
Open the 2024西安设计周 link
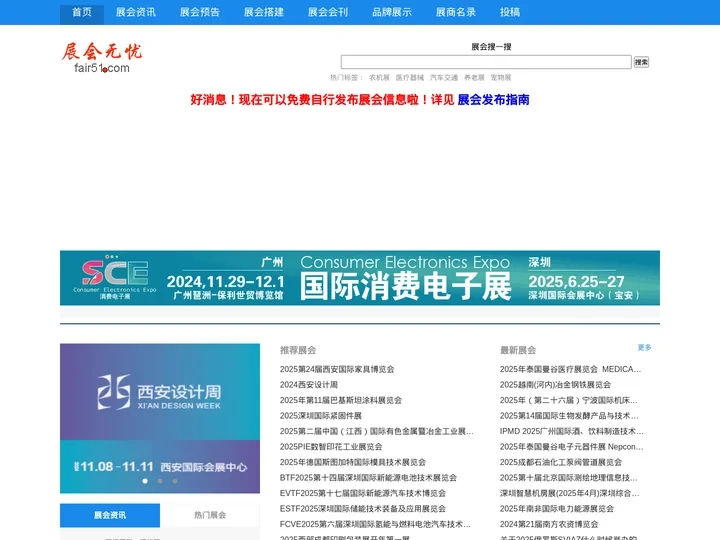click(309, 385)
